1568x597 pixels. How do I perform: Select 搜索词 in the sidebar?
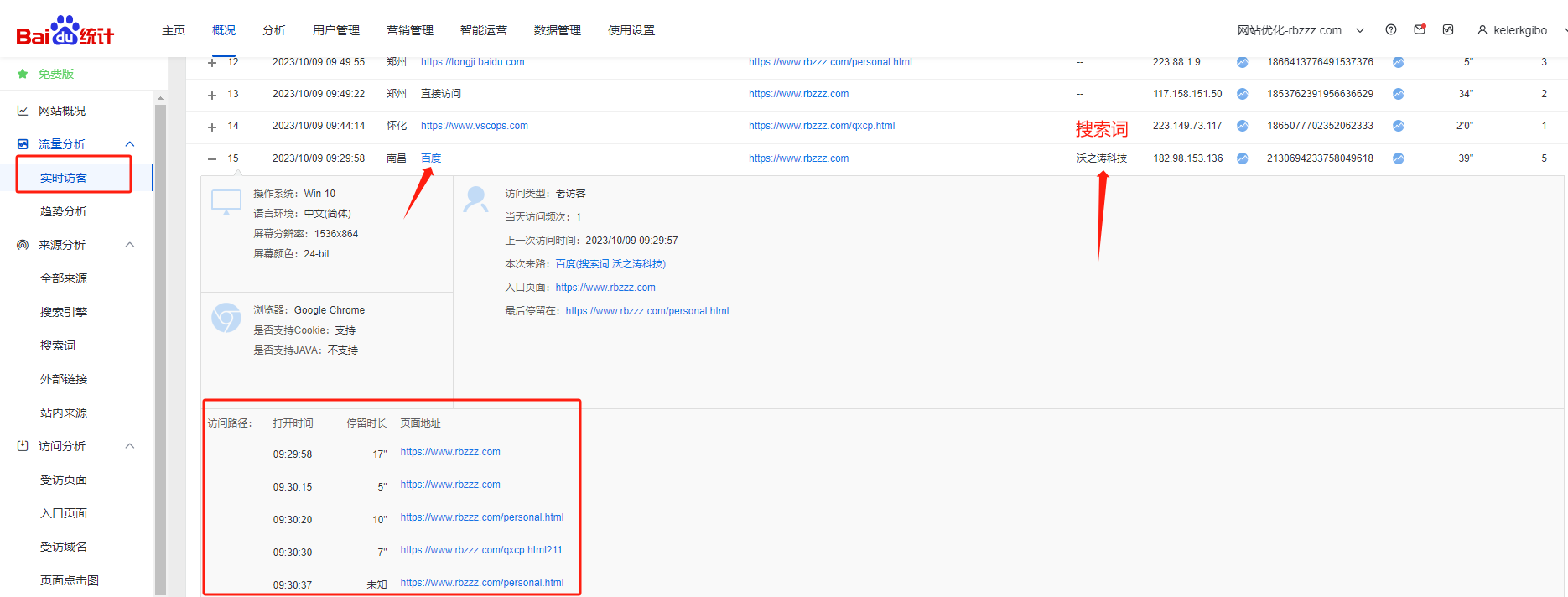pyautogui.click(x=58, y=345)
